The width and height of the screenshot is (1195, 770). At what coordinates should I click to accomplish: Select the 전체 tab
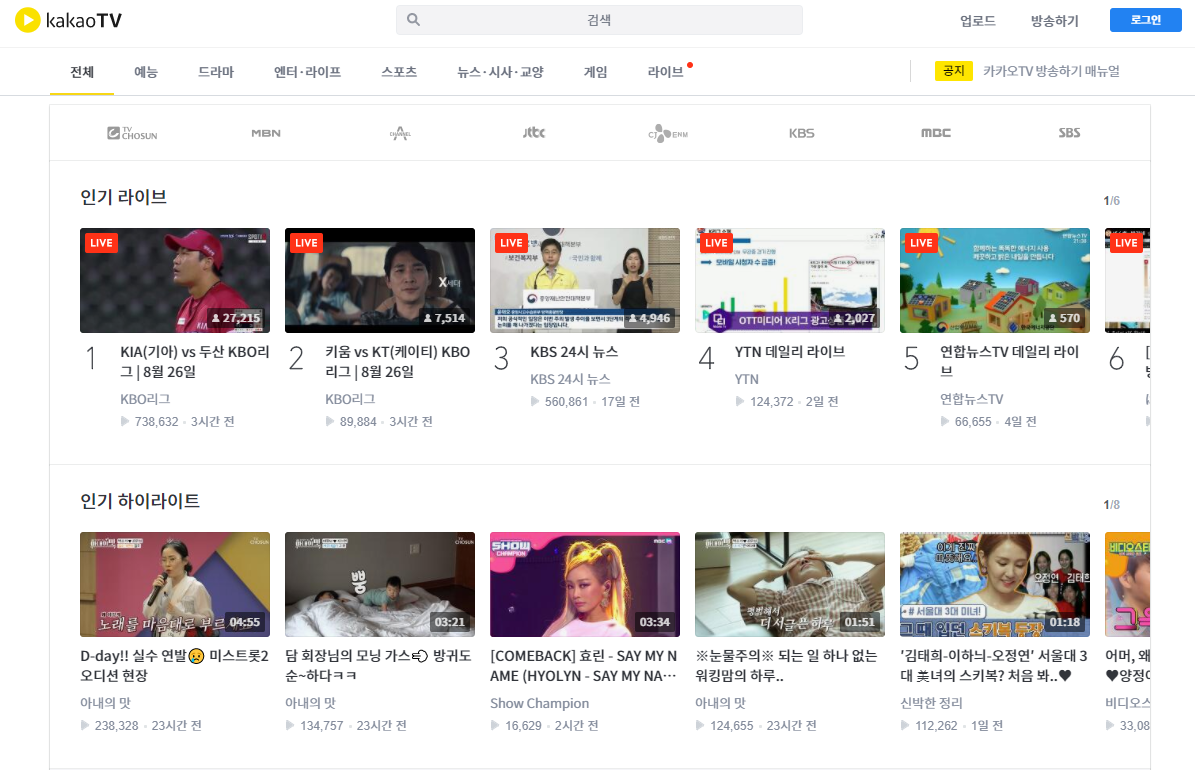(82, 72)
